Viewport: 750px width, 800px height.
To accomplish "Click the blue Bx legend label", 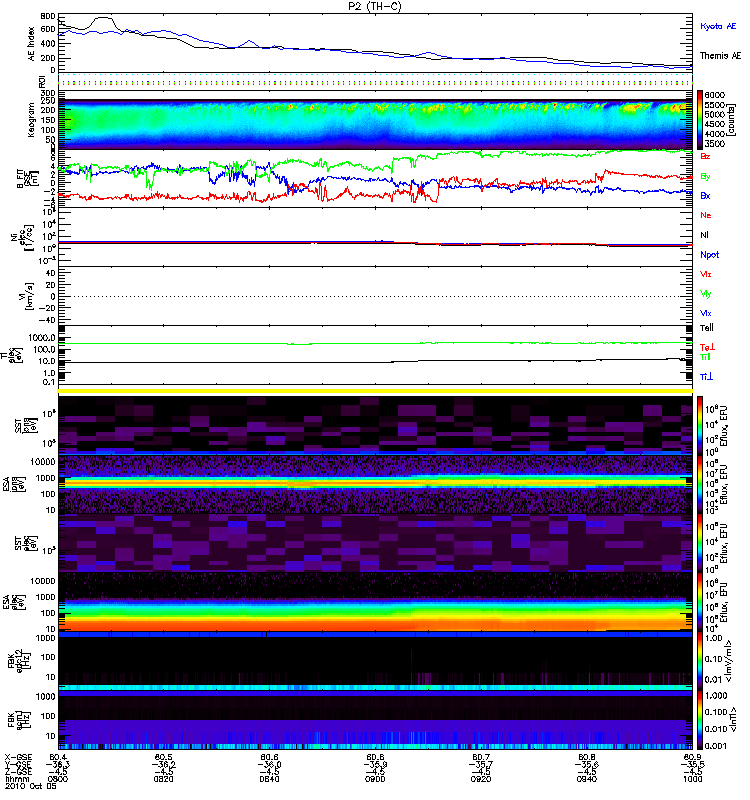I will 705,196.
